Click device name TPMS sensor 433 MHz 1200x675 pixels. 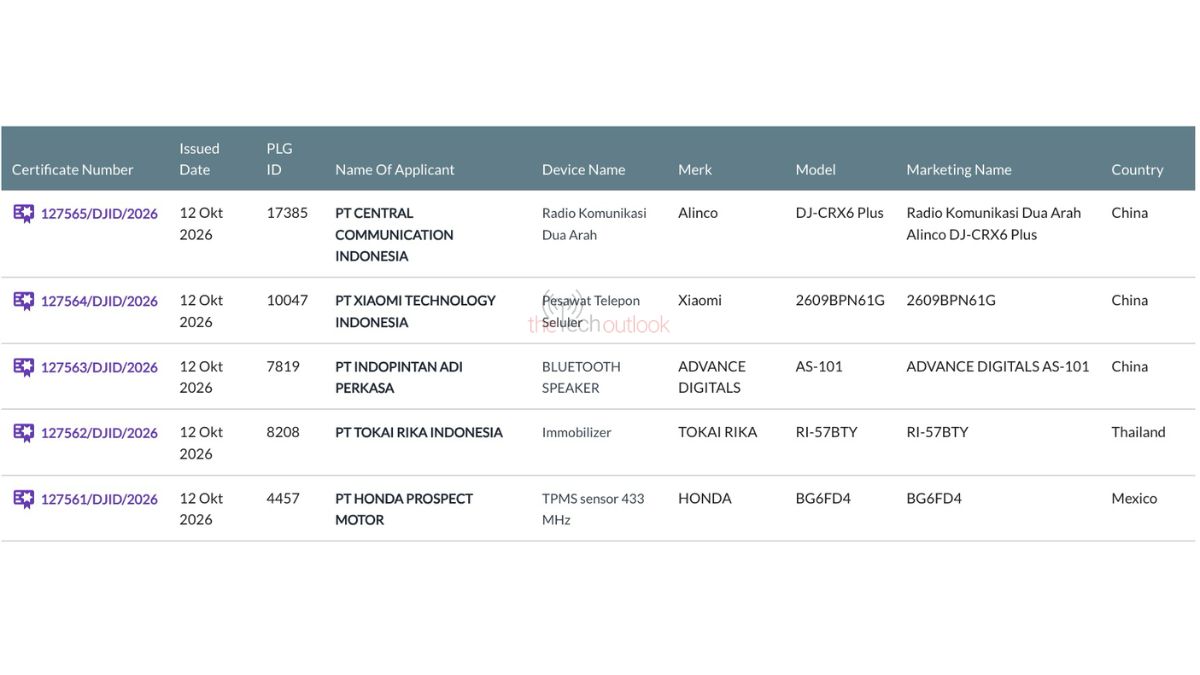point(593,509)
